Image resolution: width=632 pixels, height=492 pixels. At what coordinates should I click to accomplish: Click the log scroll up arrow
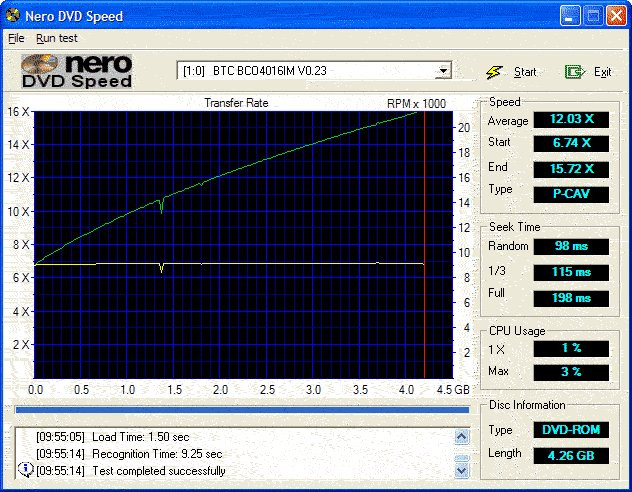point(462,436)
